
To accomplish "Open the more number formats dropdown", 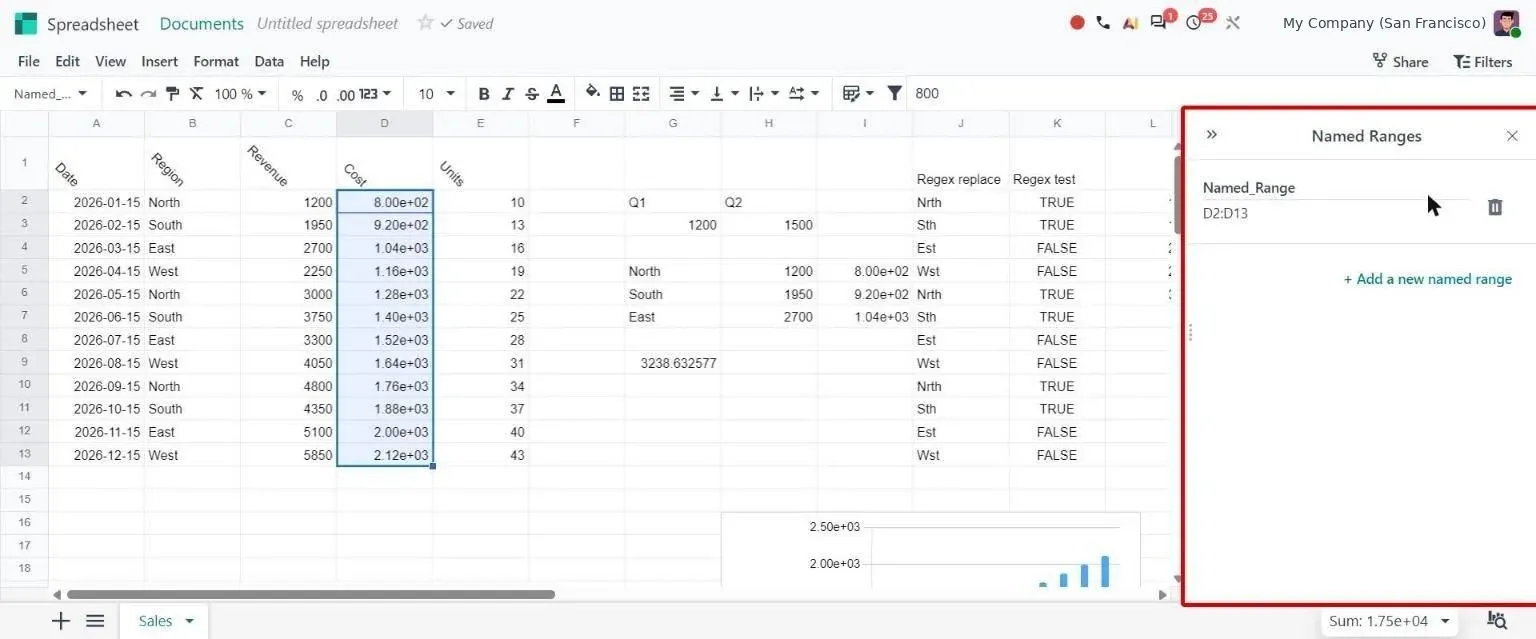I will (376, 94).
